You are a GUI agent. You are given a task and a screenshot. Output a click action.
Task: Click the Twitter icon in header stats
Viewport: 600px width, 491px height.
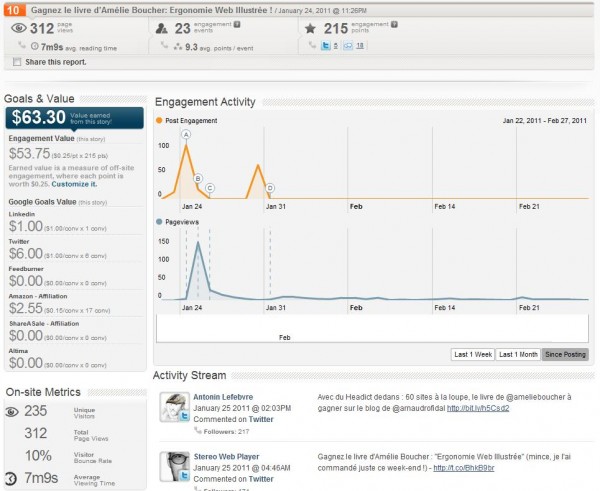pos(326,46)
